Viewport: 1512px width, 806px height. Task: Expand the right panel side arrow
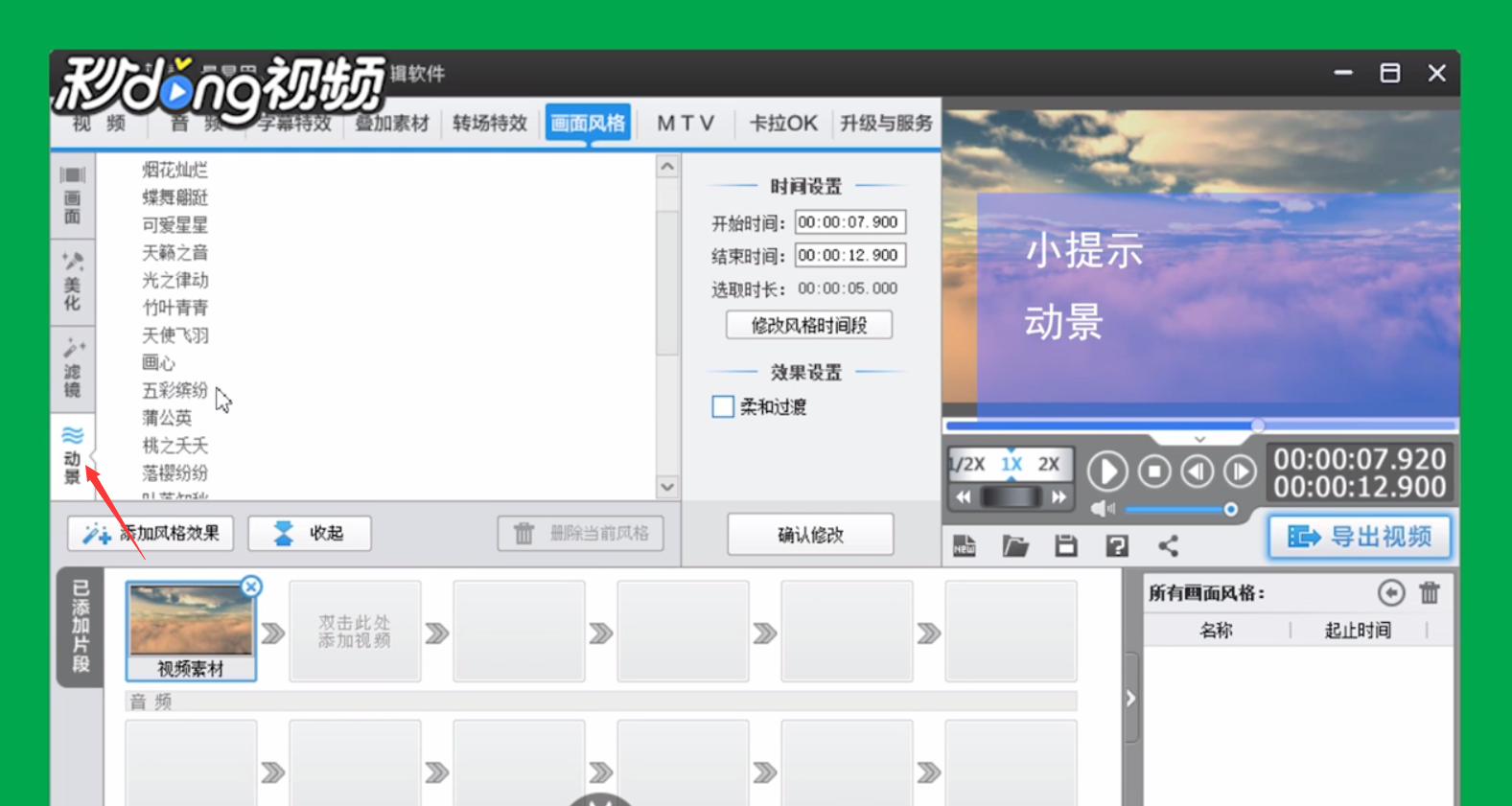(x=1130, y=699)
